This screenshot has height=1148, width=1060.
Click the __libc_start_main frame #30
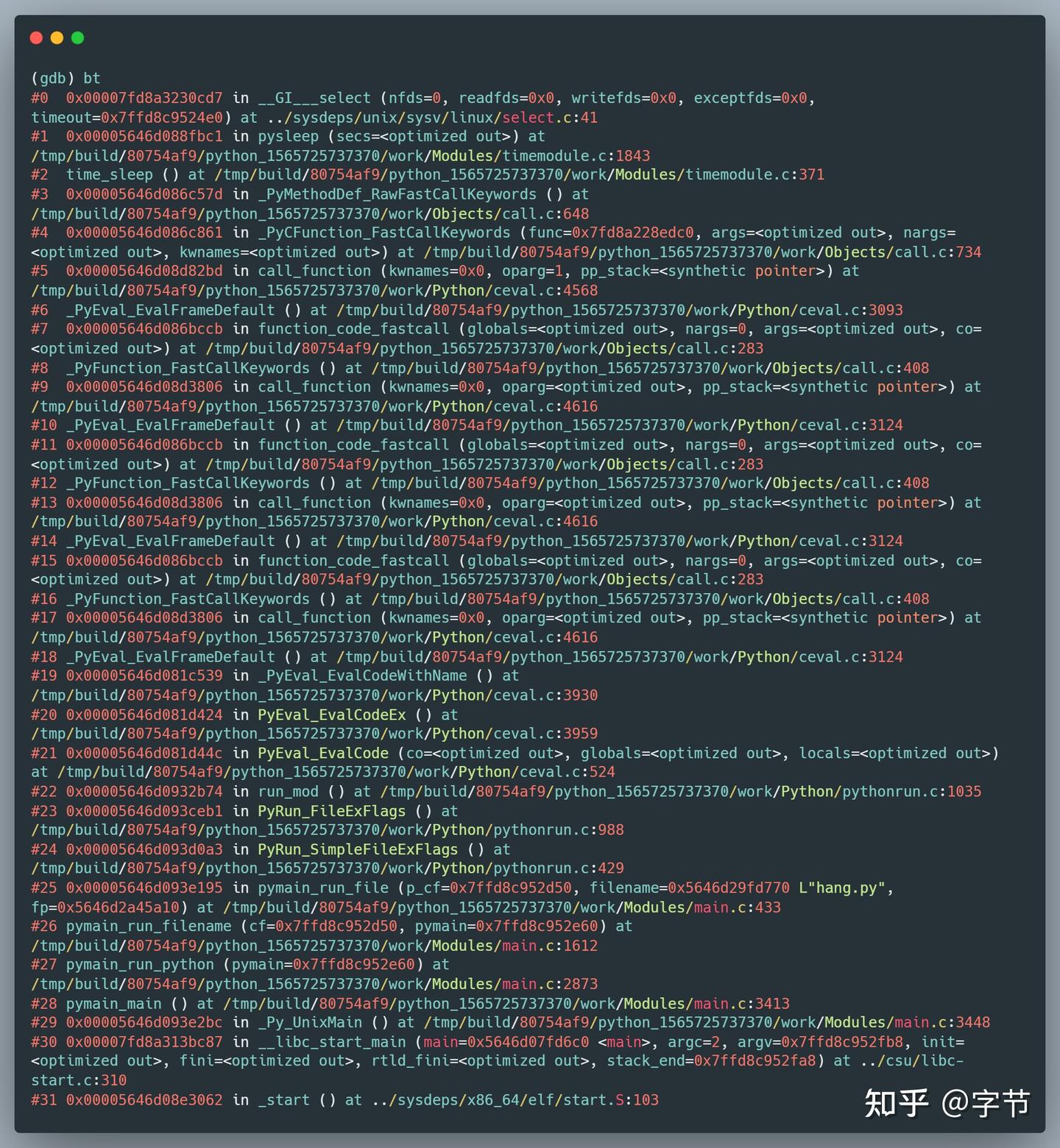[x=342, y=1042]
